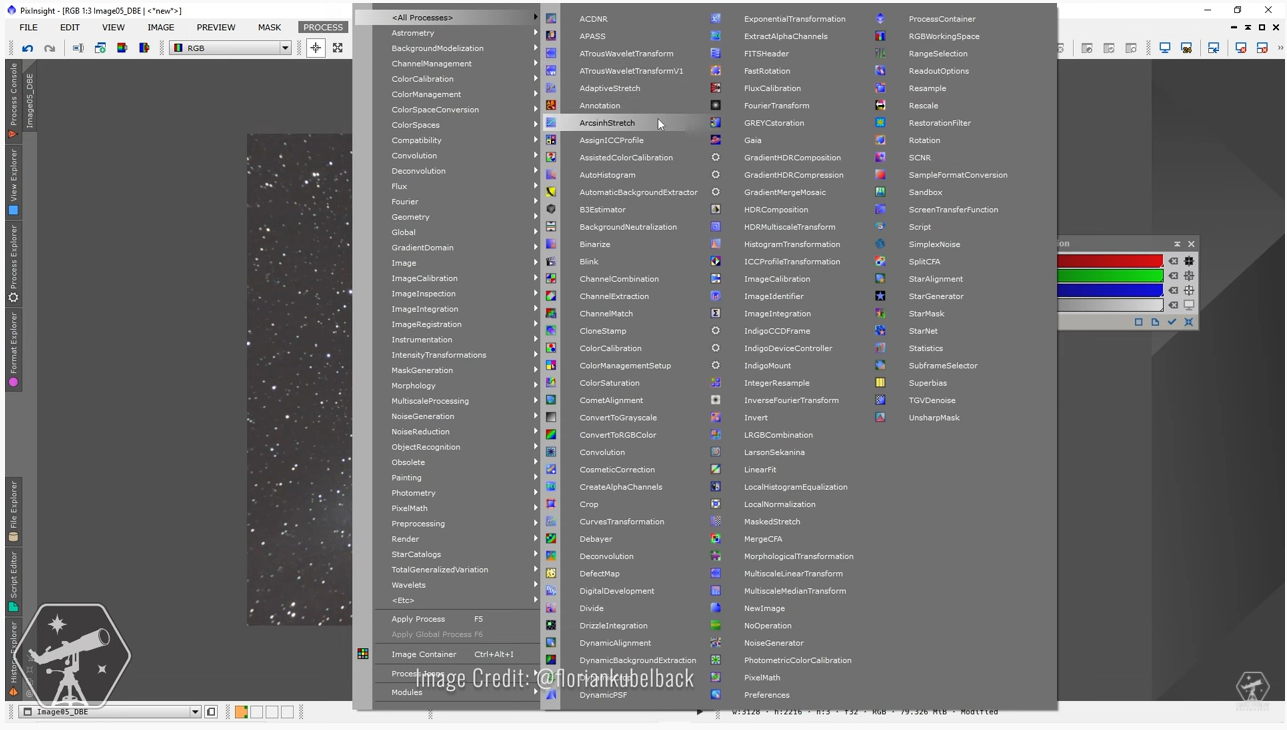Screen dimensions: 1287x730
Task: Click the RGBWorkingSpace process icon
Action: (x=880, y=36)
